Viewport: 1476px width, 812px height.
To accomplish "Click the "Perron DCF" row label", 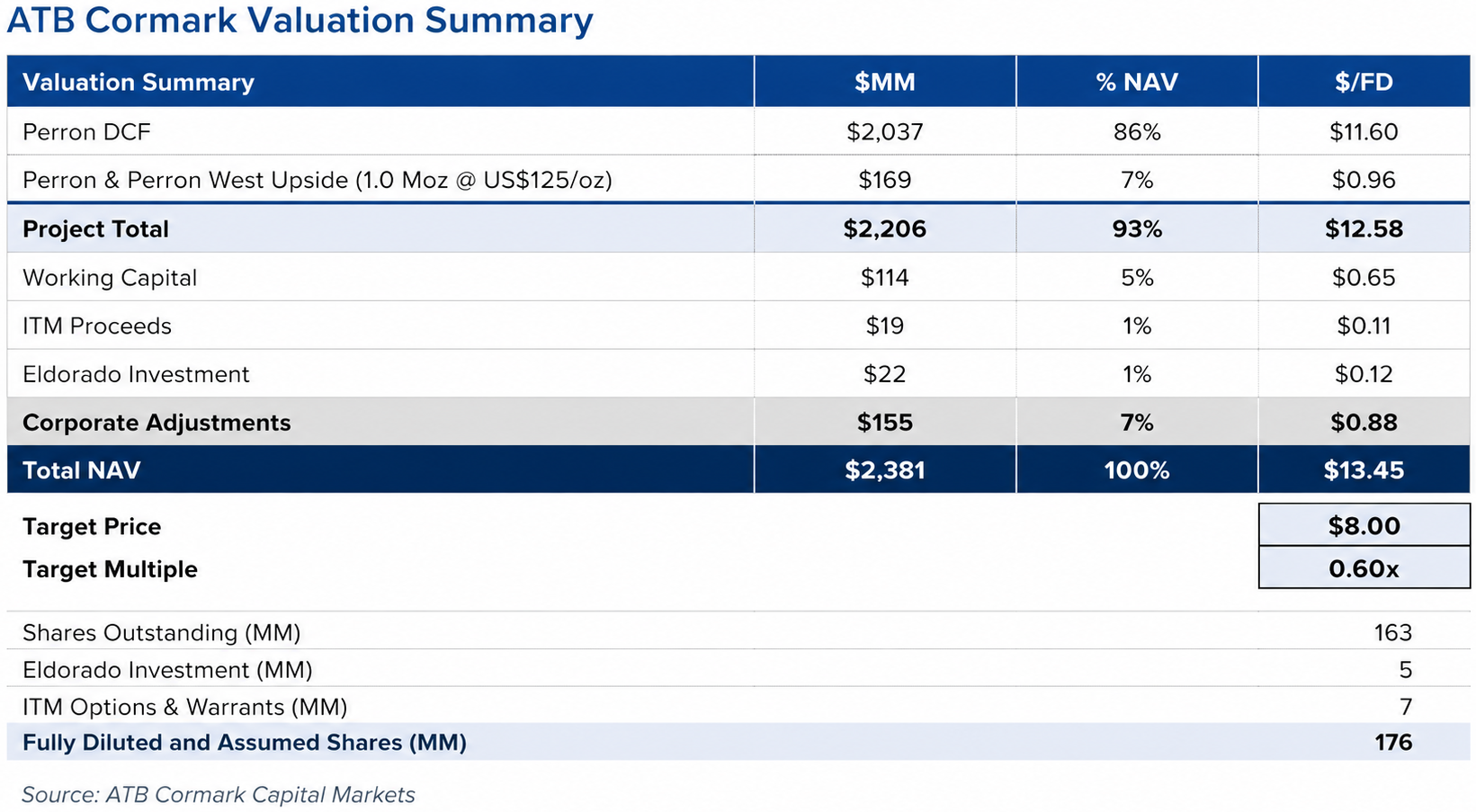I will (x=86, y=132).
